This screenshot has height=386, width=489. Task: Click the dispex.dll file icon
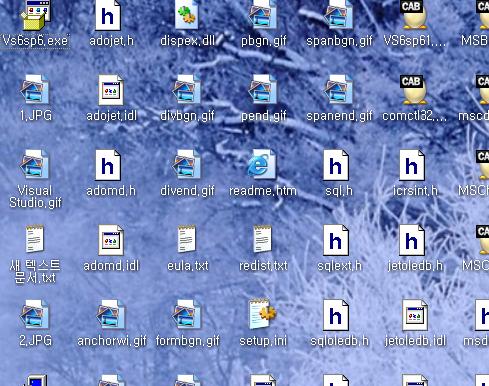pos(187,15)
